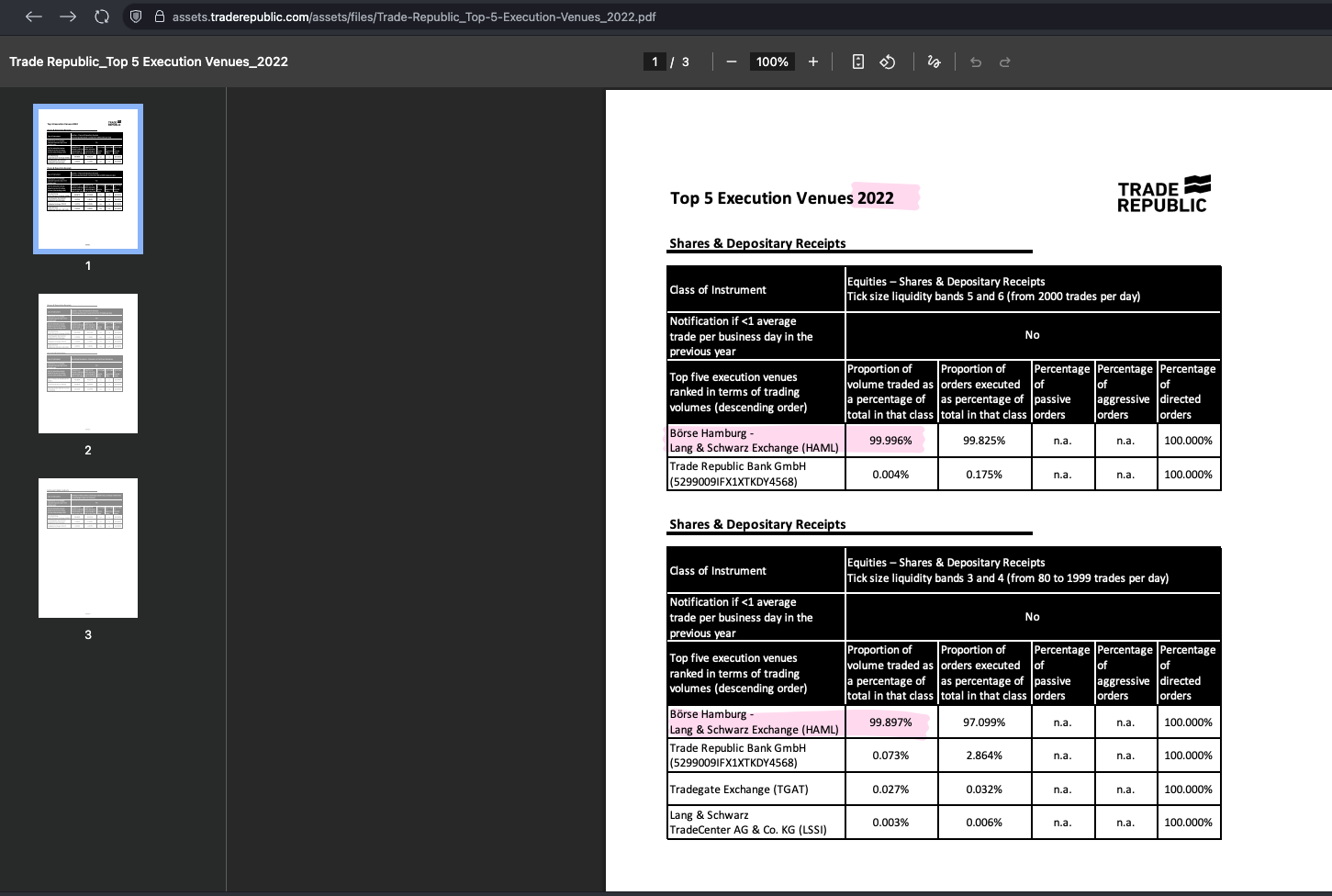Click the 100% zoom level field
The width and height of the screenshot is (1332, 896).
pyautogui.click(x=772, y=62)
